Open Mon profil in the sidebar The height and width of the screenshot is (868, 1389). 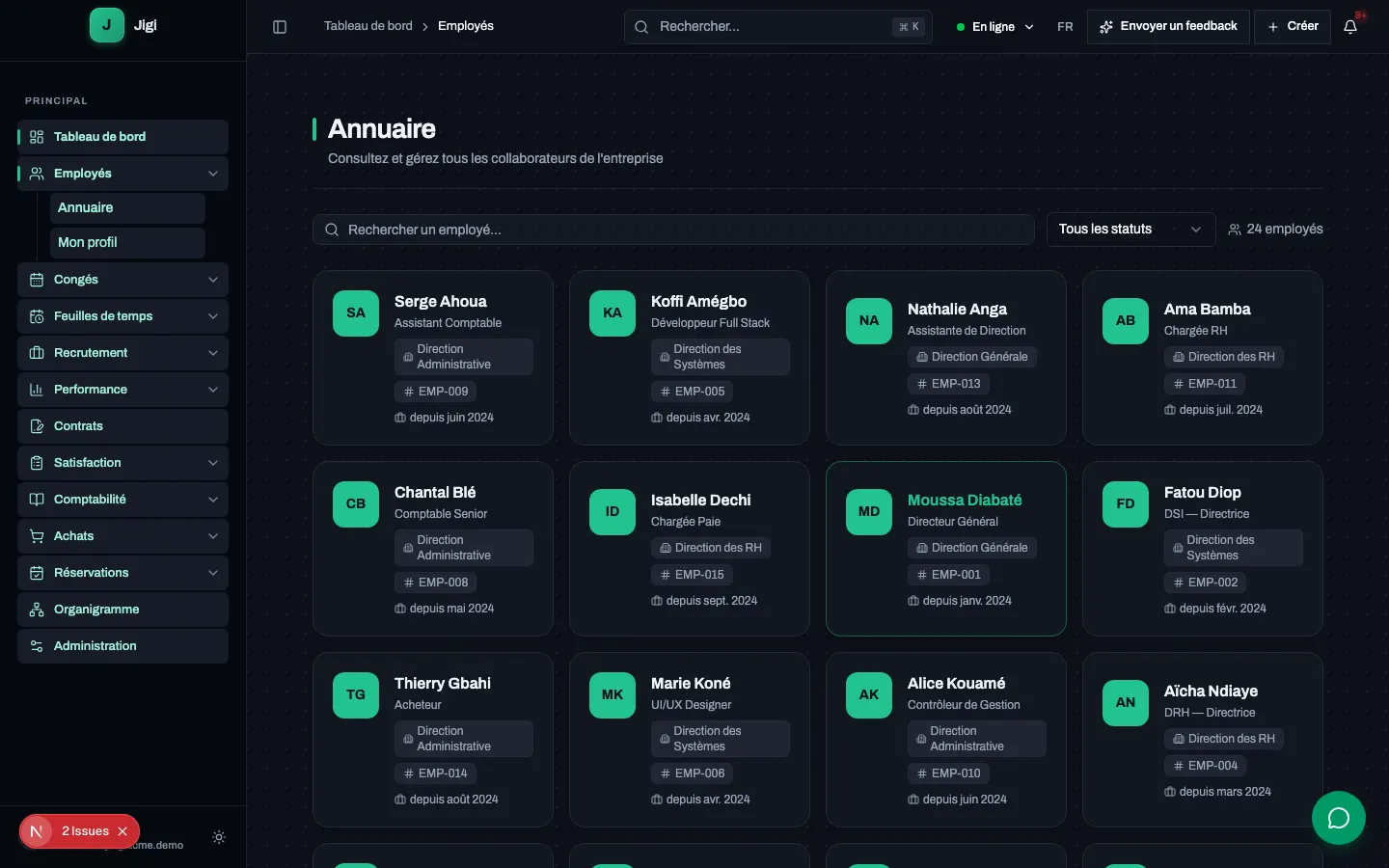[127, 243]
